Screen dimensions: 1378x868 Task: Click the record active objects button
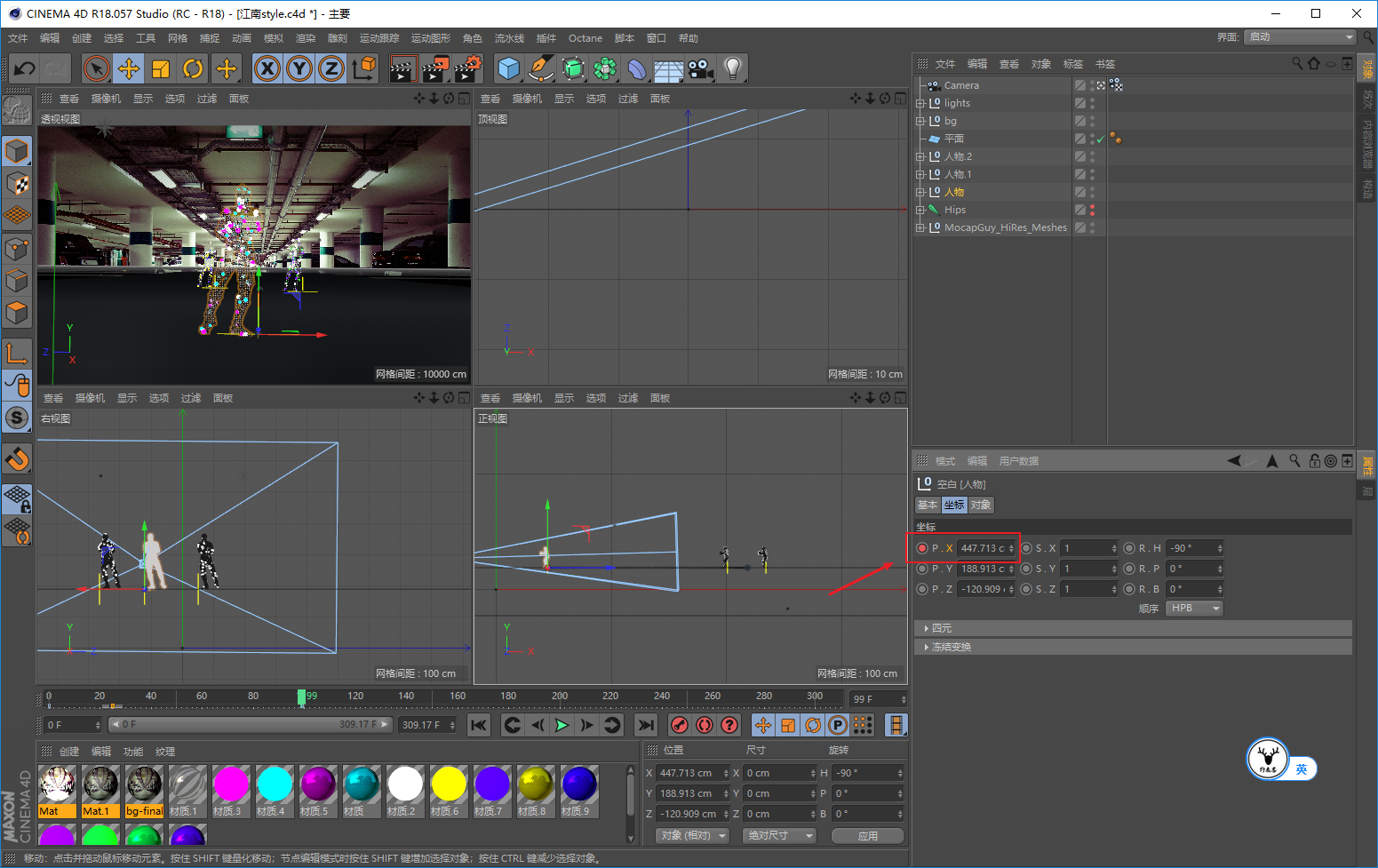coord(680,725)
